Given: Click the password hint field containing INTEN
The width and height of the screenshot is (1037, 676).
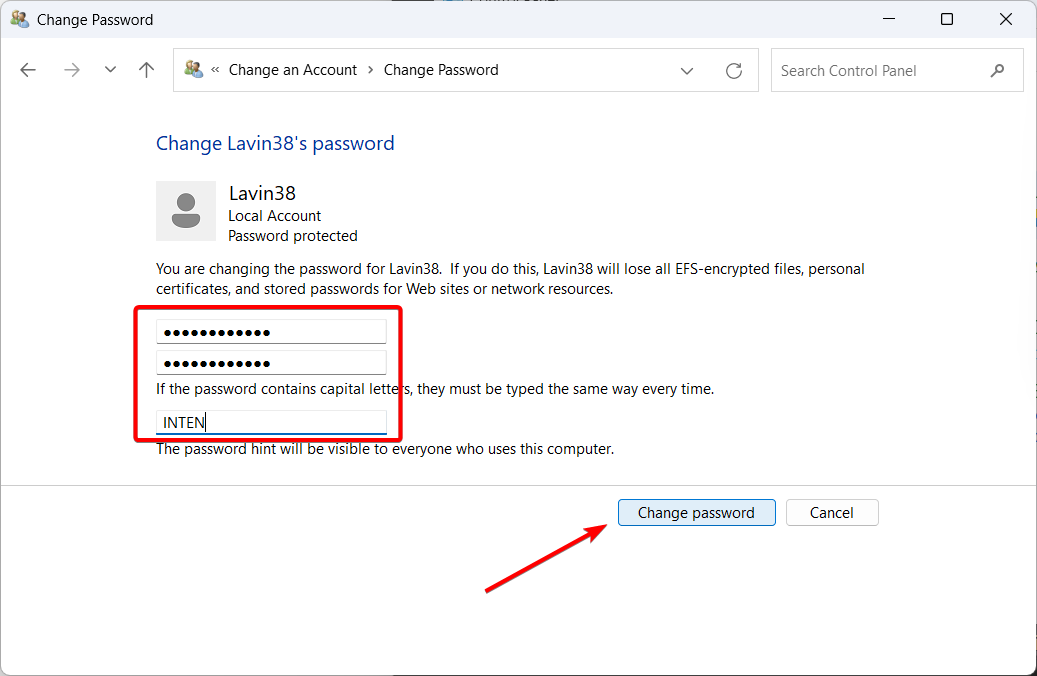Looking at the screenshot, I should pos(271,422).
